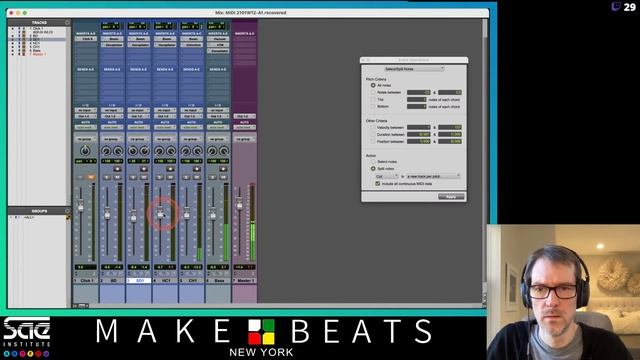Open the BD track input selector
The width and height of the screenshot is (640, 360).
112,110
